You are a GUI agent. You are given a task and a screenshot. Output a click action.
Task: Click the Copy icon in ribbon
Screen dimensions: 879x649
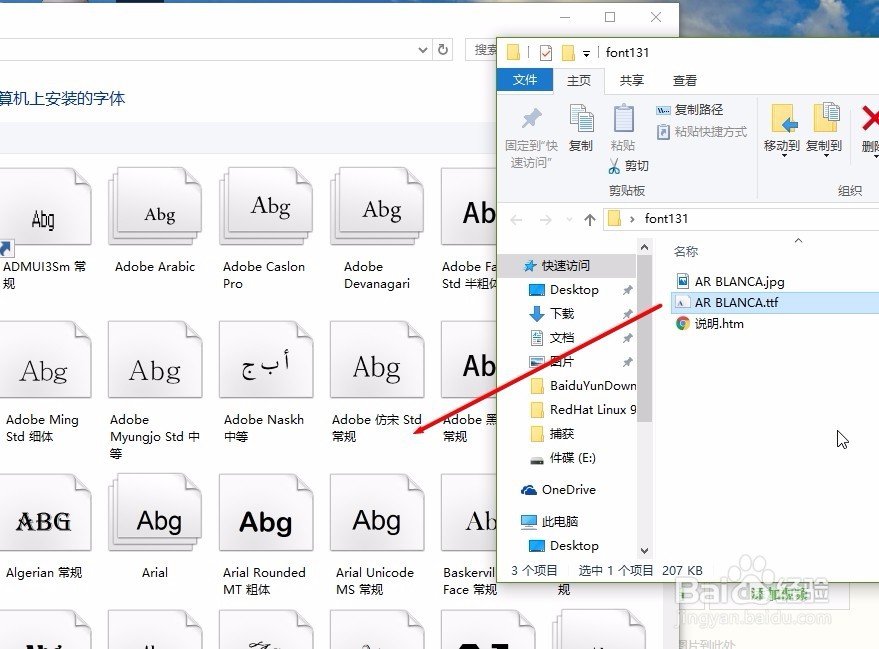coord(581,118)
